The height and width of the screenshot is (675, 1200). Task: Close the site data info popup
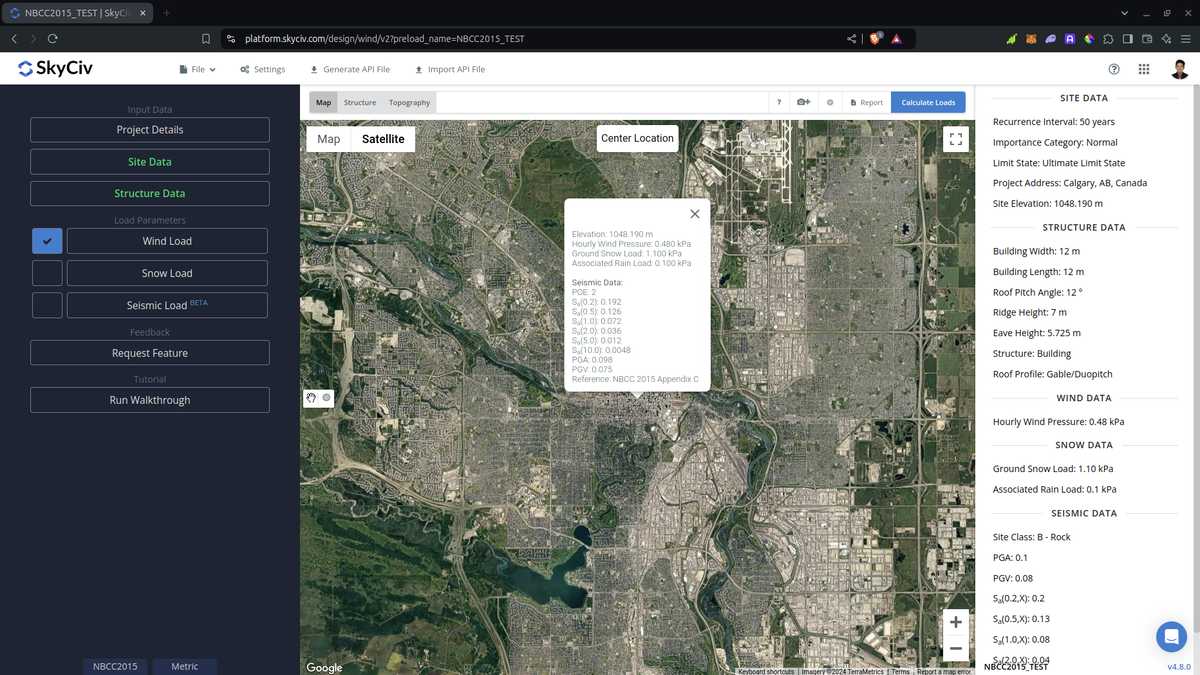coord(694,213)
